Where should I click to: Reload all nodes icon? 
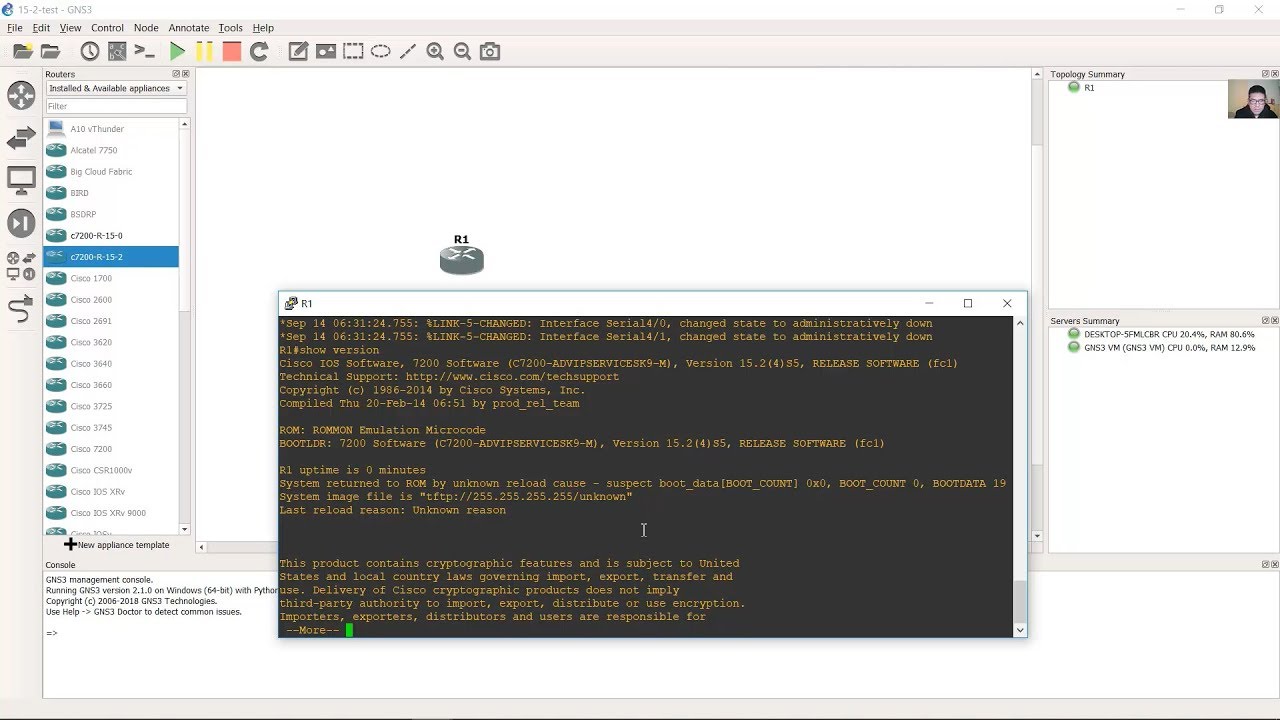point(259,51)
